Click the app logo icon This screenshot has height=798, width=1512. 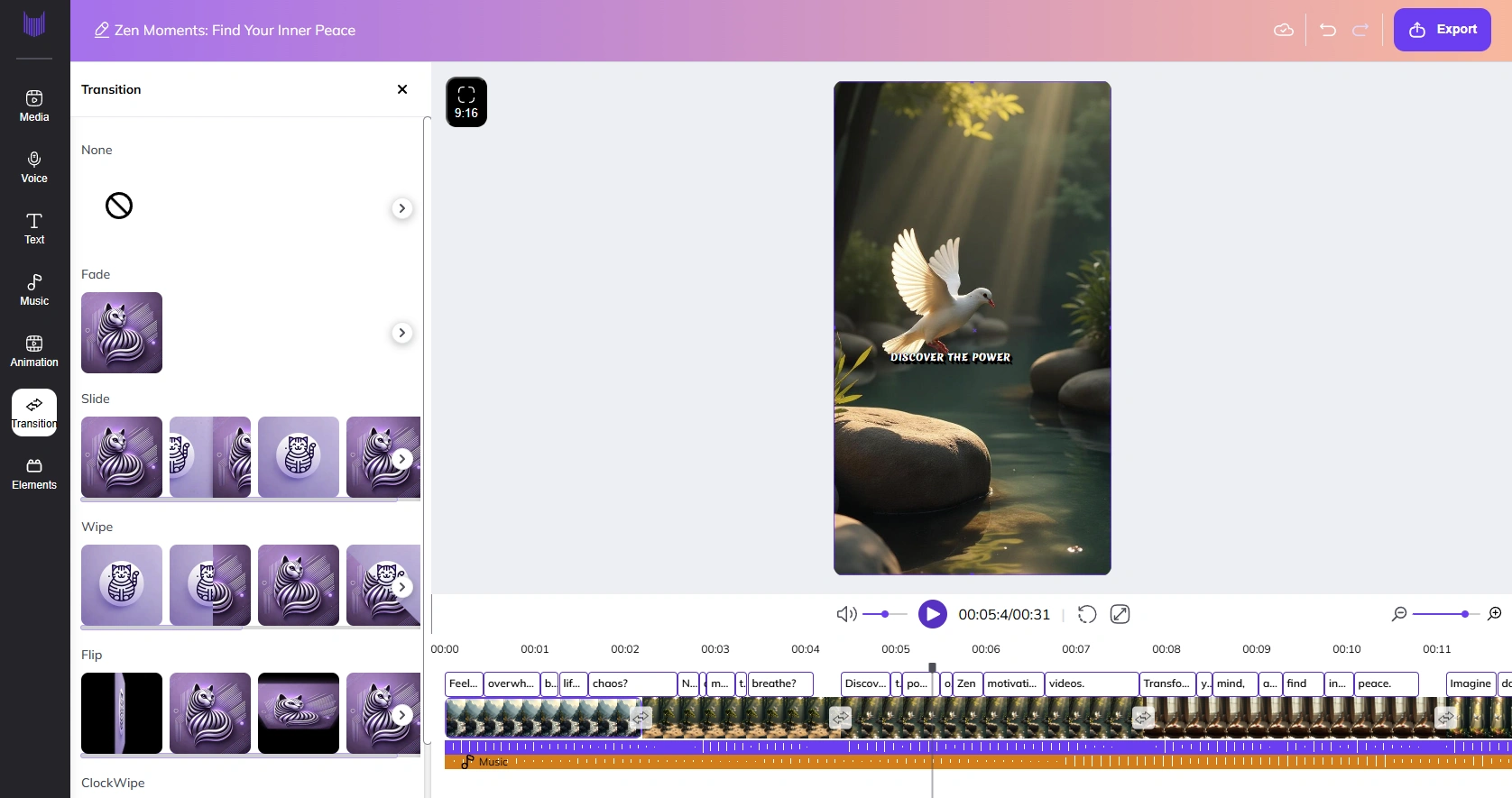point(34,24)
